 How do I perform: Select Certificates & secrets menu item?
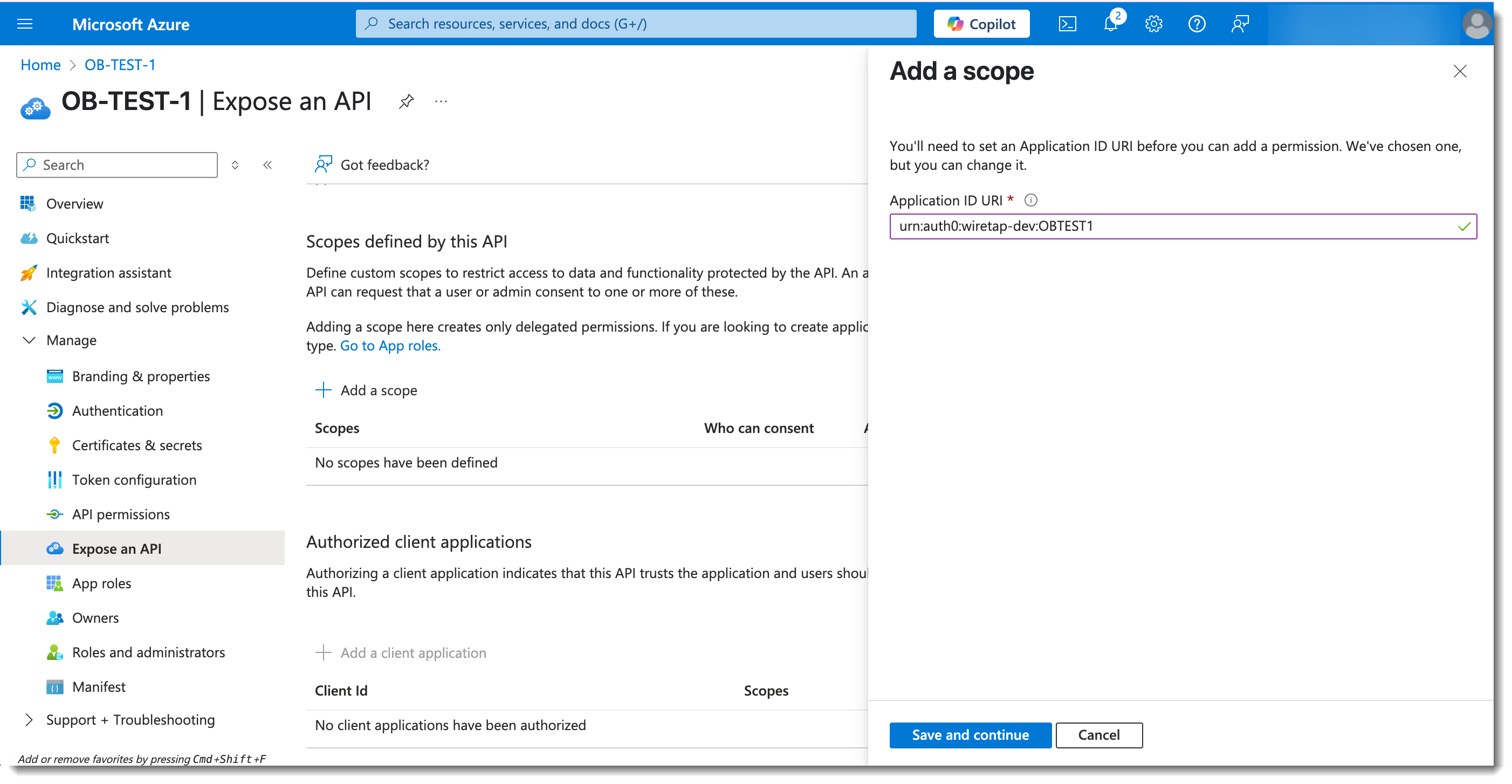[137, 445]
